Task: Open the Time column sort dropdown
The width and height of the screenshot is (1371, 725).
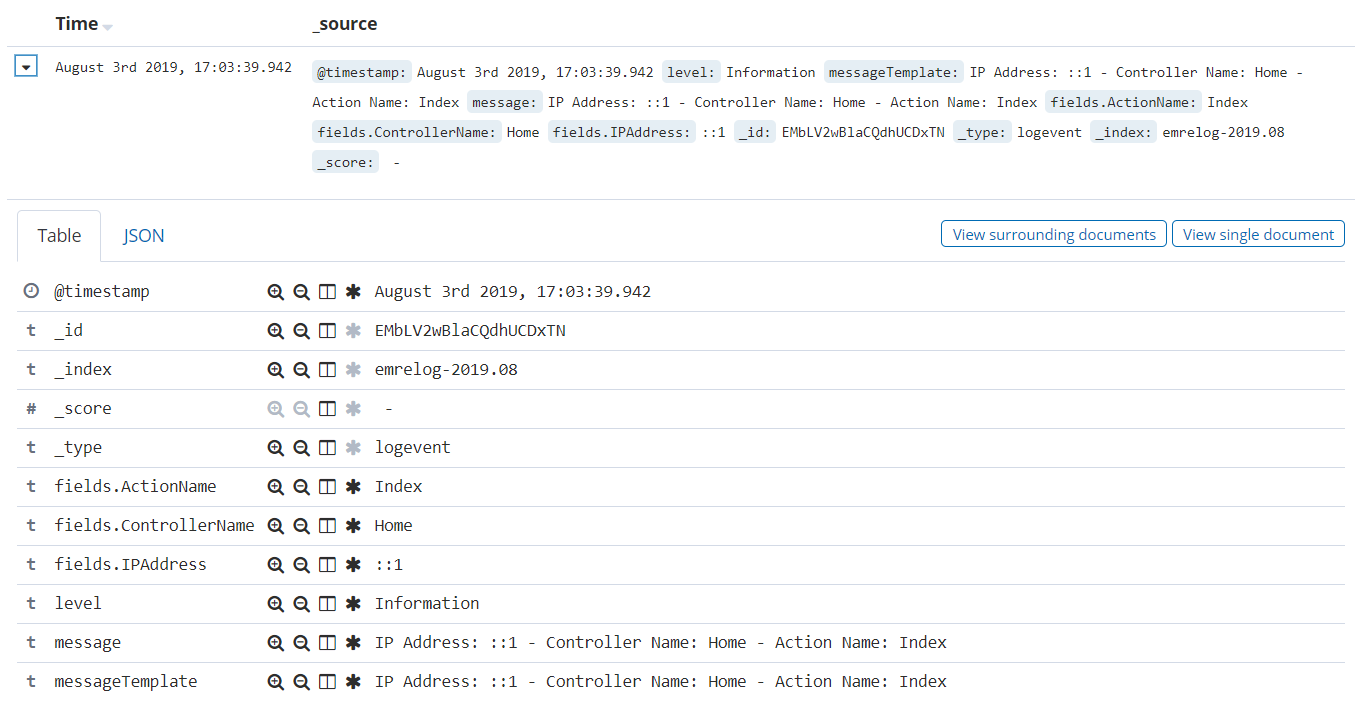Action: click(x=107, y=25)
